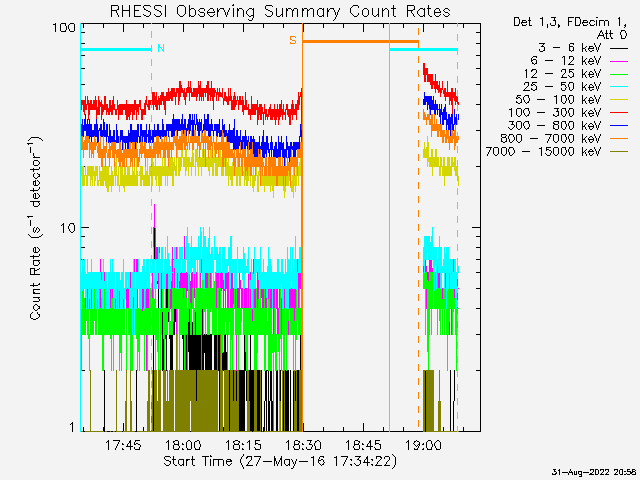Click the orange S marker at plot top
The height and width of the screenshot is (480, 640).
(x=293, y=41)
